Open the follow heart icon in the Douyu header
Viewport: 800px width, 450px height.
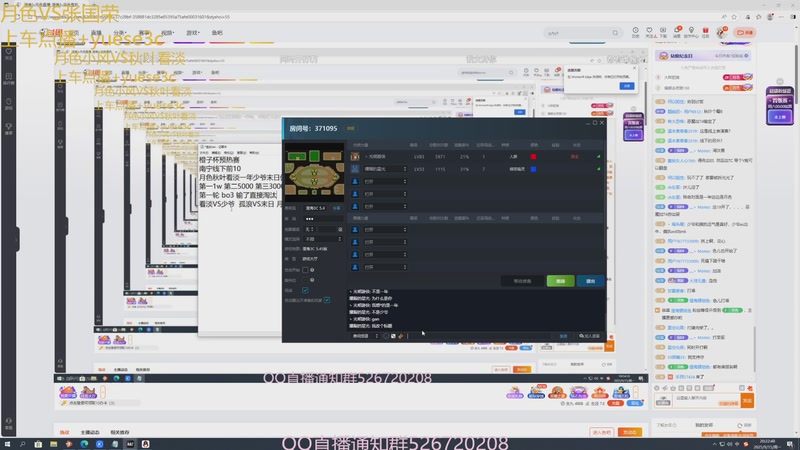coord(649,32)
